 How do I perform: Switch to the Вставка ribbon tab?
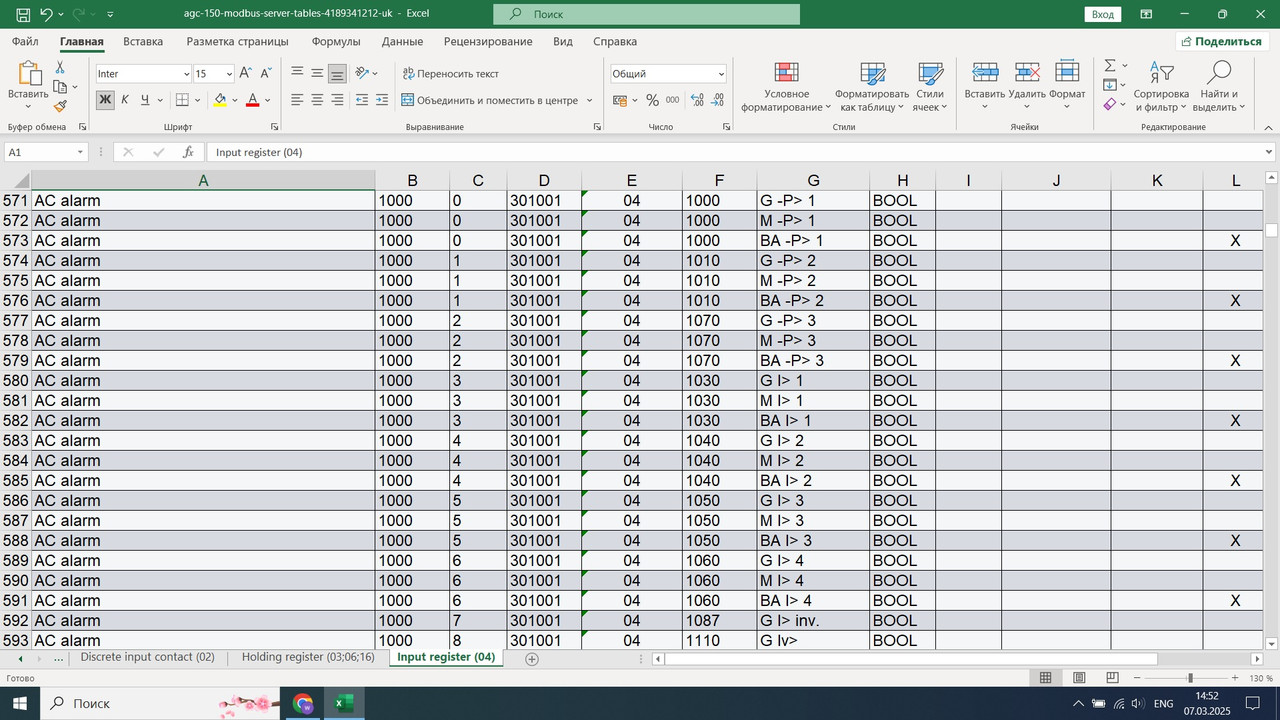click(x=143, y=42)
